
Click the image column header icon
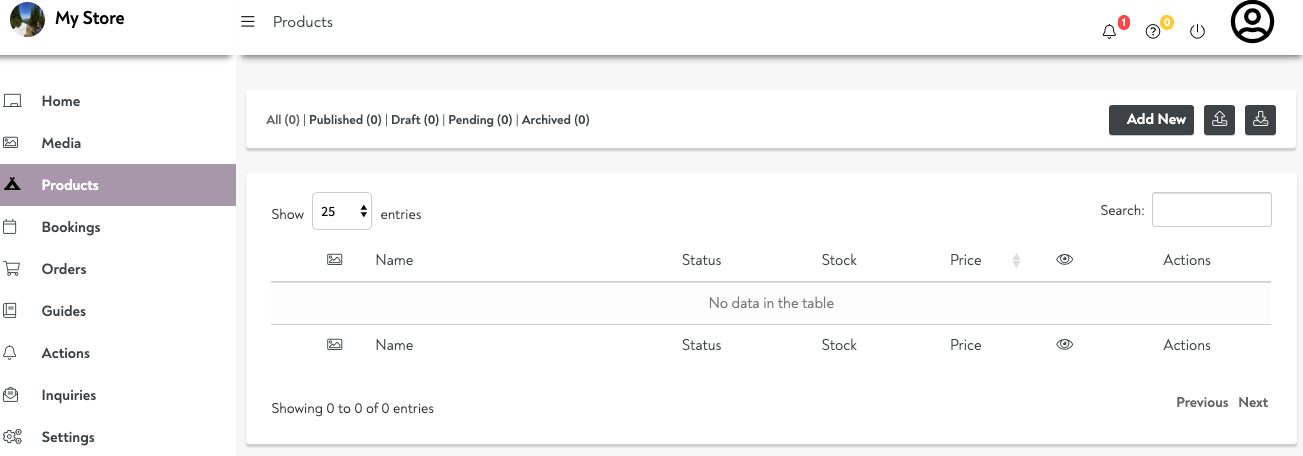335,259
